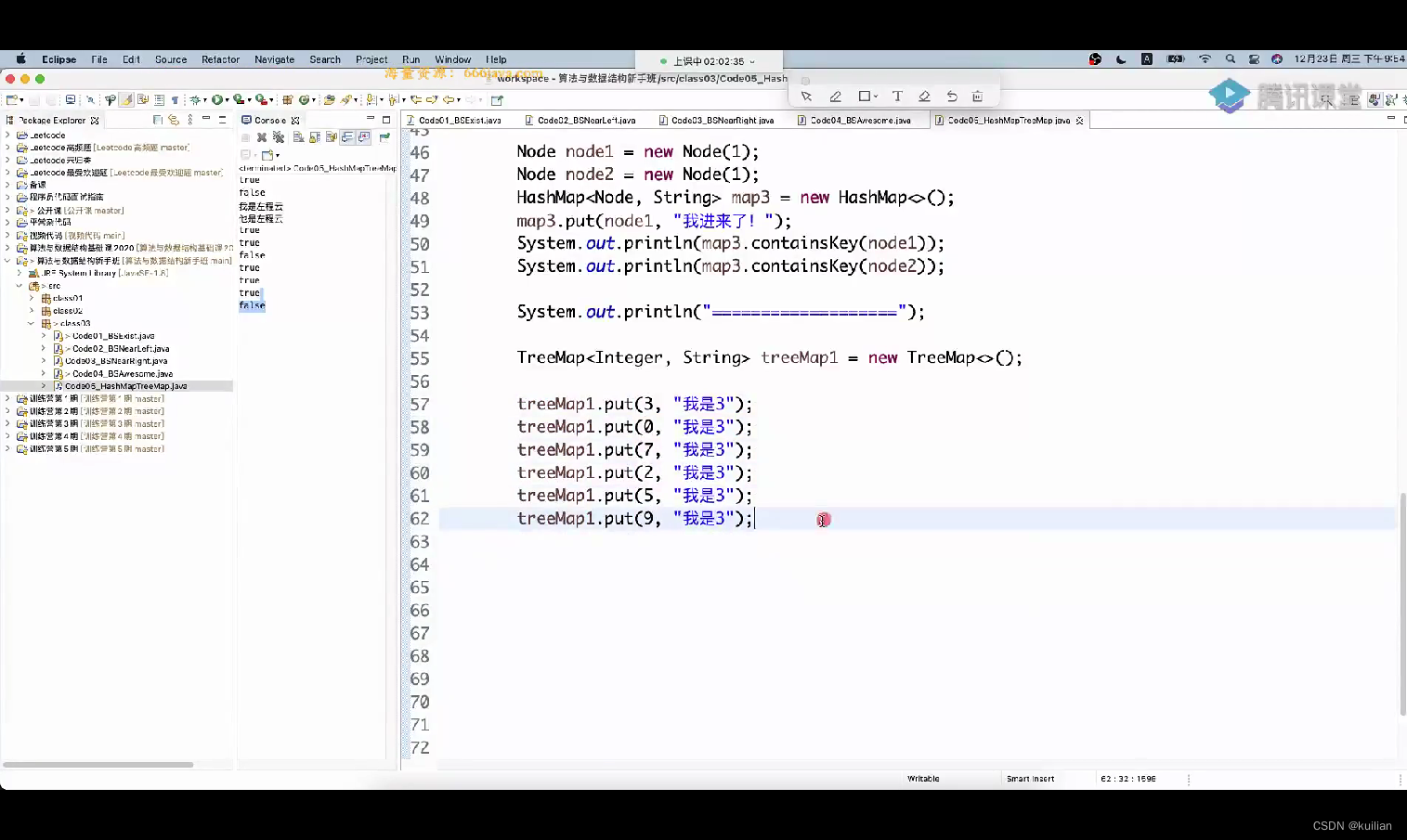The width and height of the screenshot is (1407, 840).
Task: Toggle Block Selection Mode in toolbar
Action: (159, 100)
